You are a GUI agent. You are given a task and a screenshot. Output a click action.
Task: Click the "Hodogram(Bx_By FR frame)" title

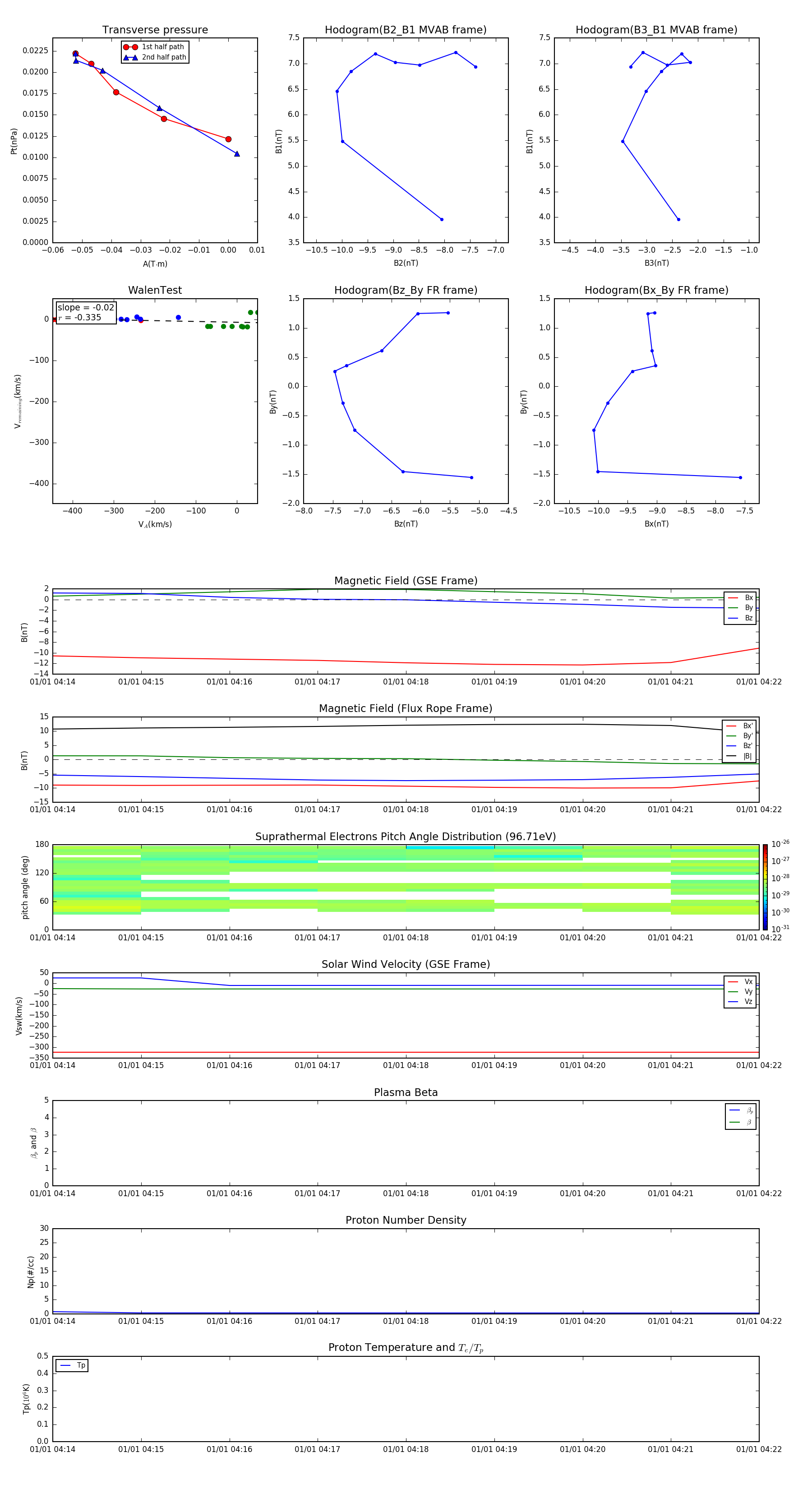point(656,290)
